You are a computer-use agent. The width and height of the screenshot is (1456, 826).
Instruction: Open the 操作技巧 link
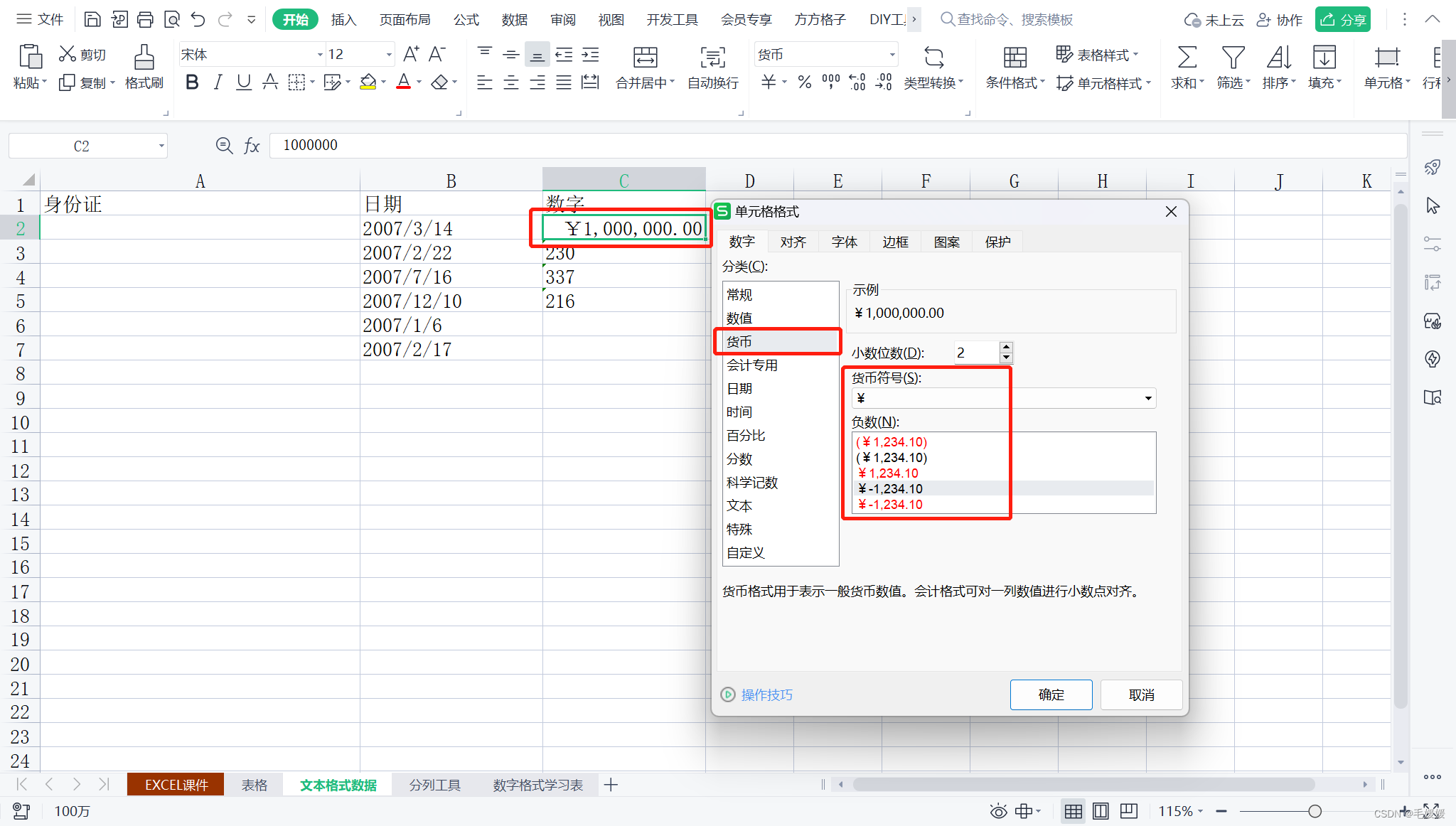(766, 694)
